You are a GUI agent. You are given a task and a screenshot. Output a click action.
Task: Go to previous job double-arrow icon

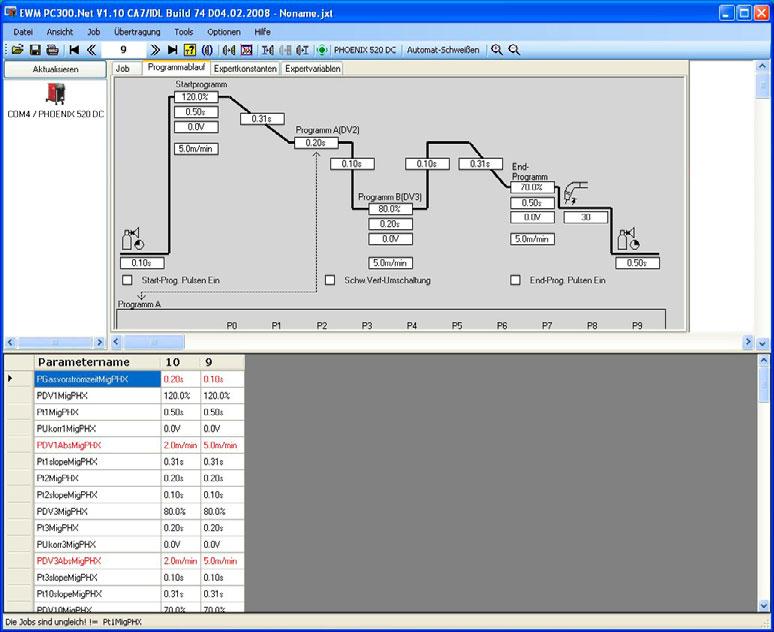(91, 50)
